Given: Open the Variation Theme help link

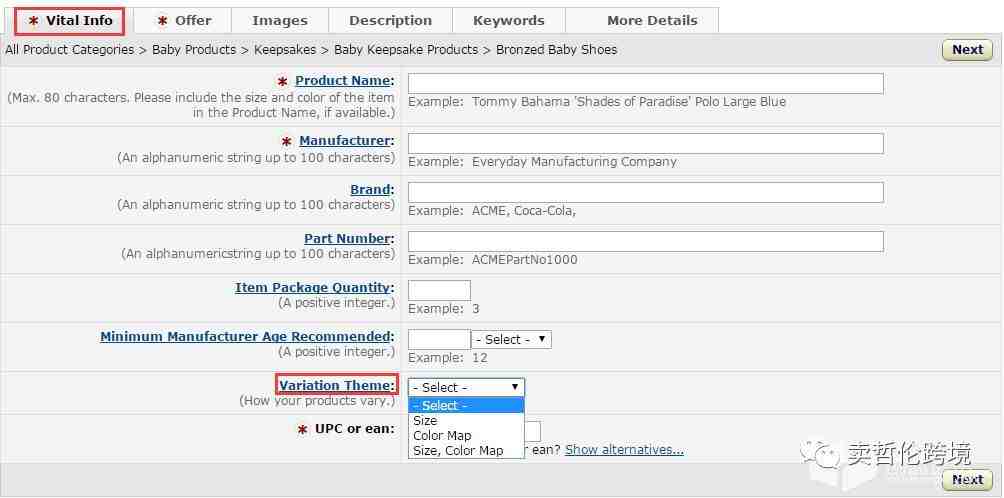Looking at the screenshot, I should click(336, 386).
